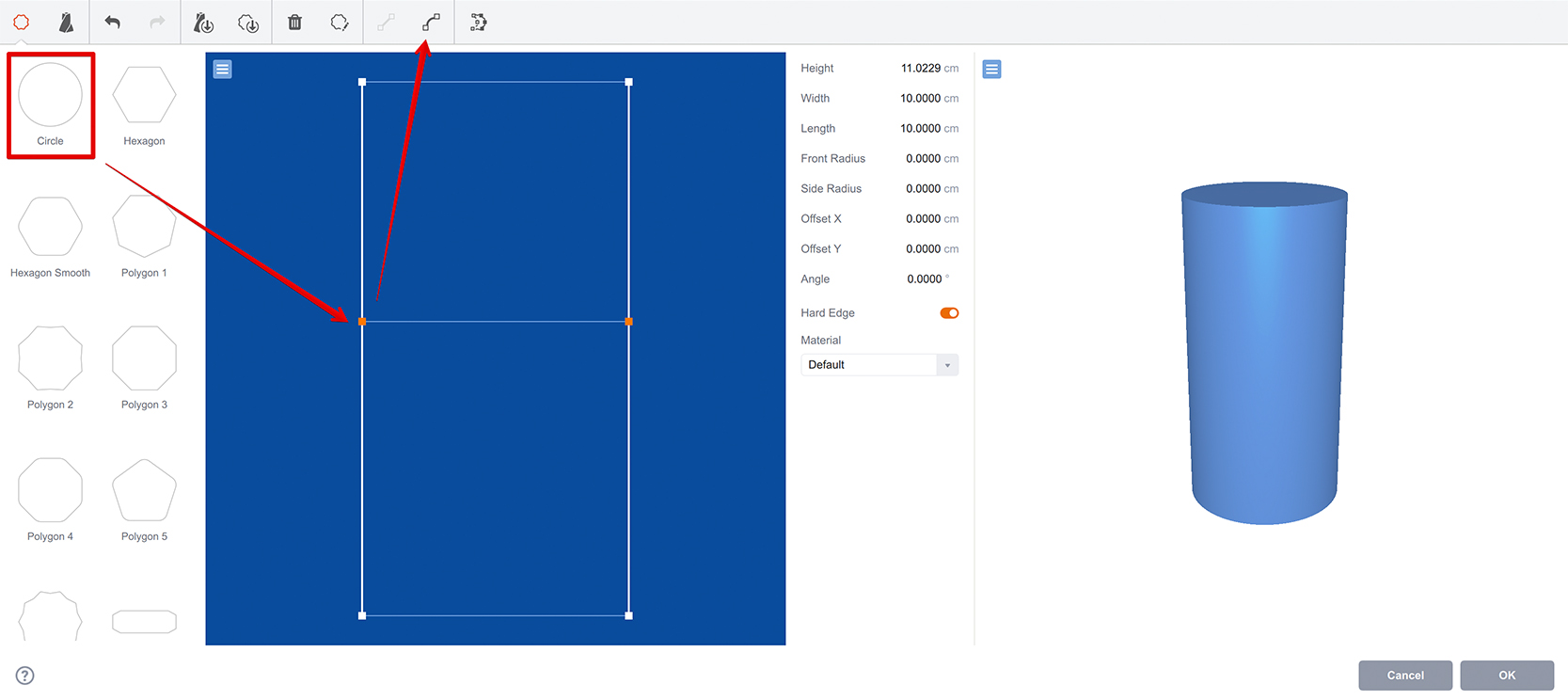Open the blue menu in 3D preview
Image resolution: width=1568 pixels, height=700 pixels.
coord(991,70)
